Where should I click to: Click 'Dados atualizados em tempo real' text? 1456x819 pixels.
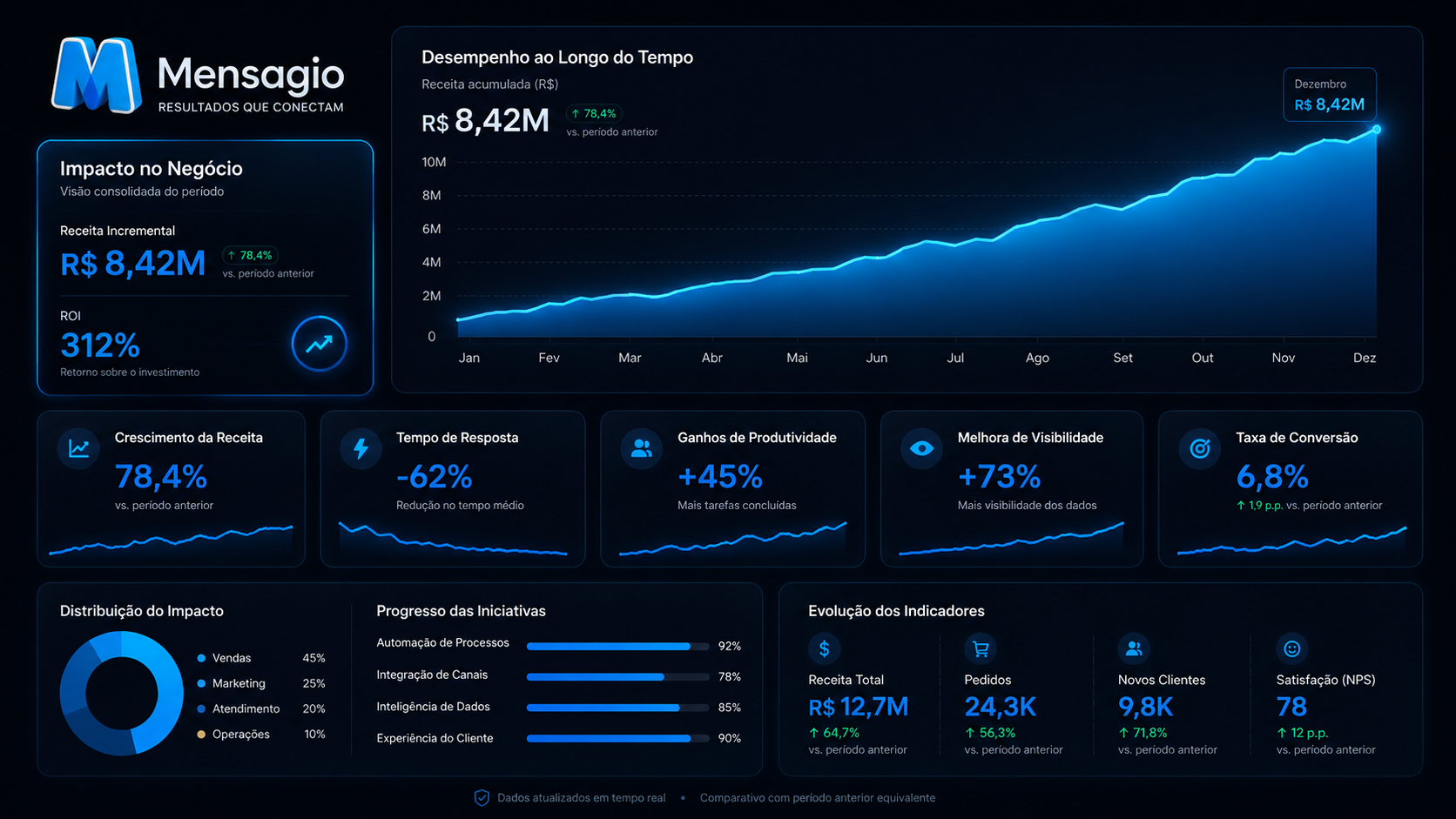click(x=582, y=798)
